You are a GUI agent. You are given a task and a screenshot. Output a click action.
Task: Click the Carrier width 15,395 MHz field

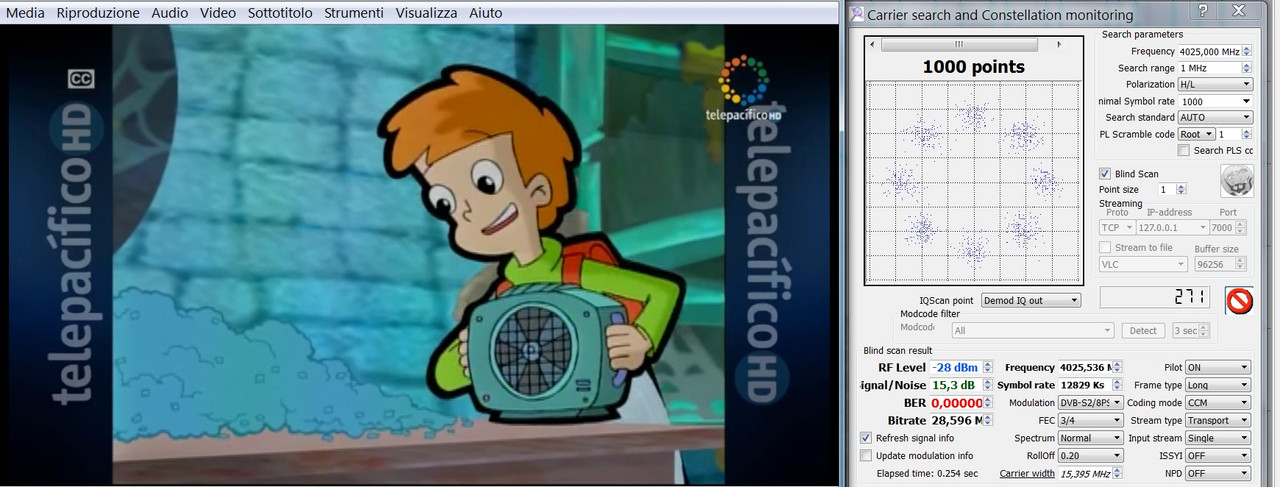pos(1085,473)
